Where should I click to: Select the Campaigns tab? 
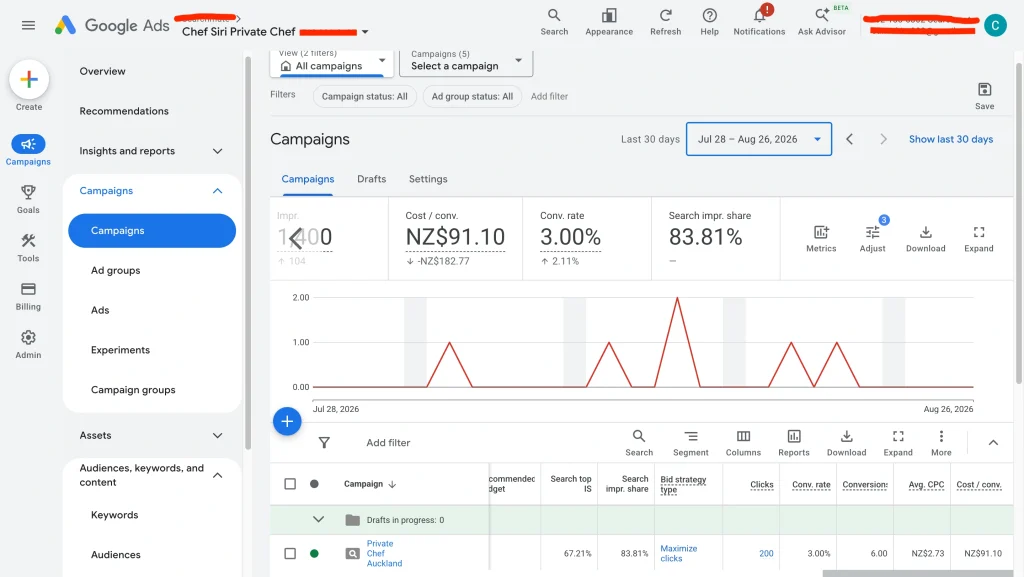point(308,179)
